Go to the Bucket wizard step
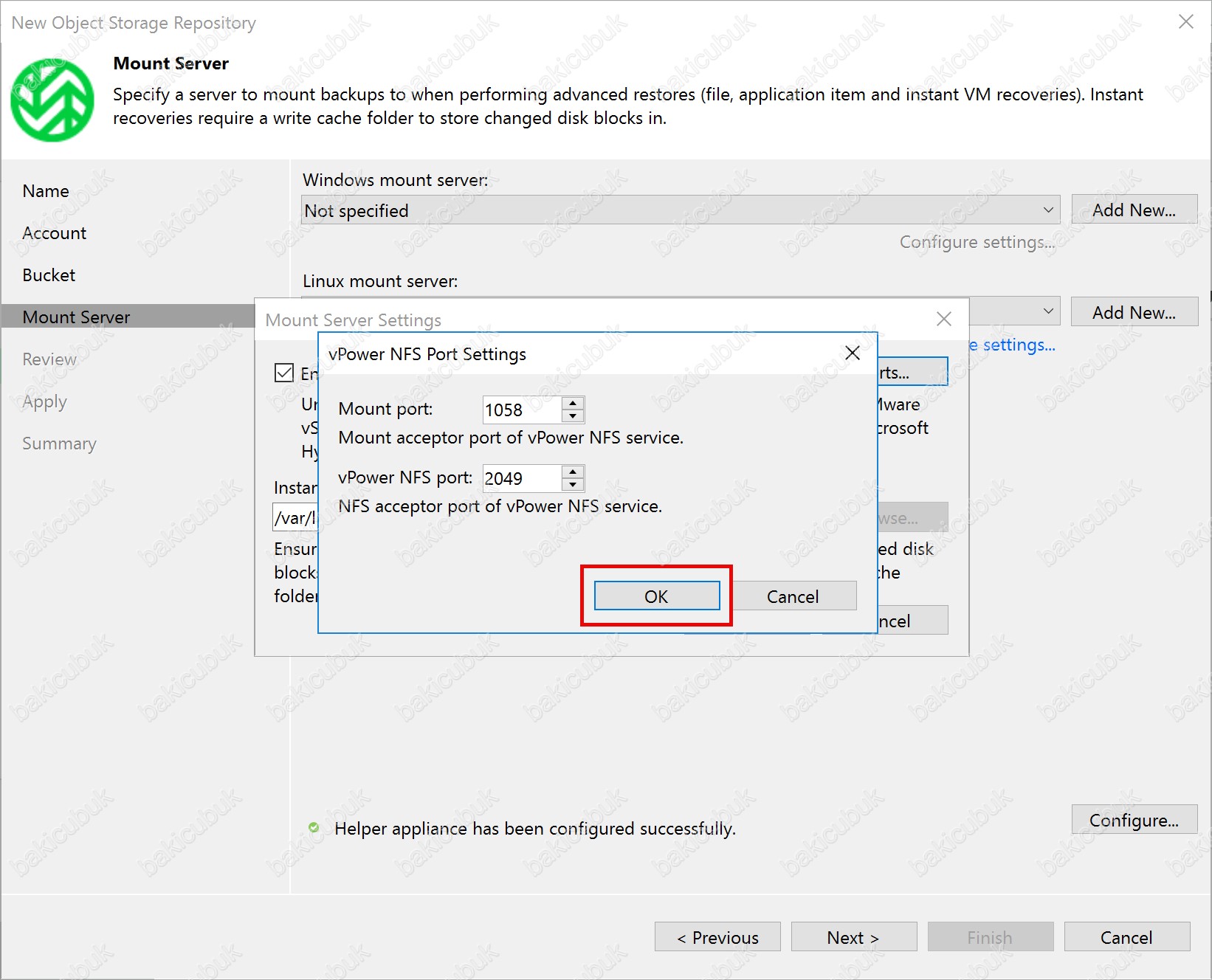The width and height of the screenshot is (1212, 980). tap(49, 275)
